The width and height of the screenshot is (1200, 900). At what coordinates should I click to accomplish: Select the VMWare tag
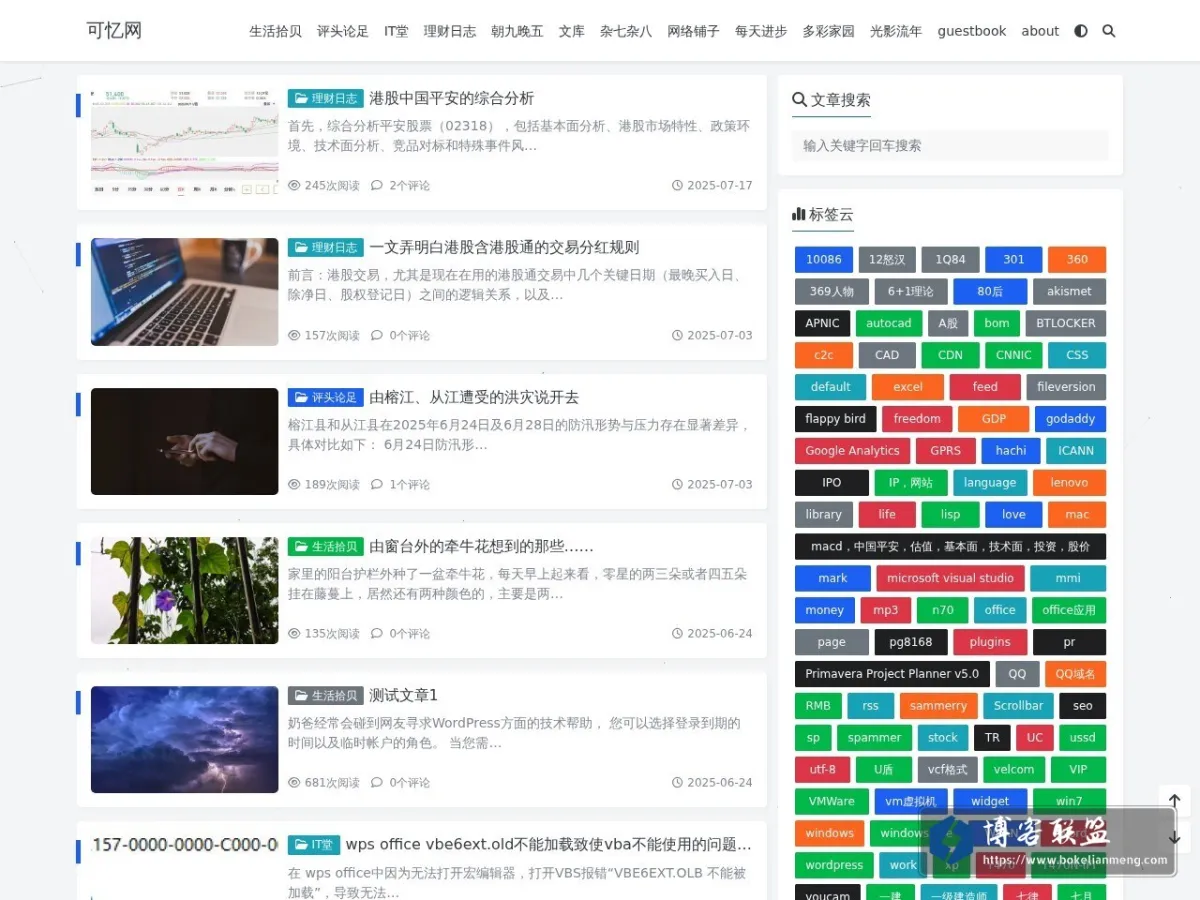click(832, 802)
